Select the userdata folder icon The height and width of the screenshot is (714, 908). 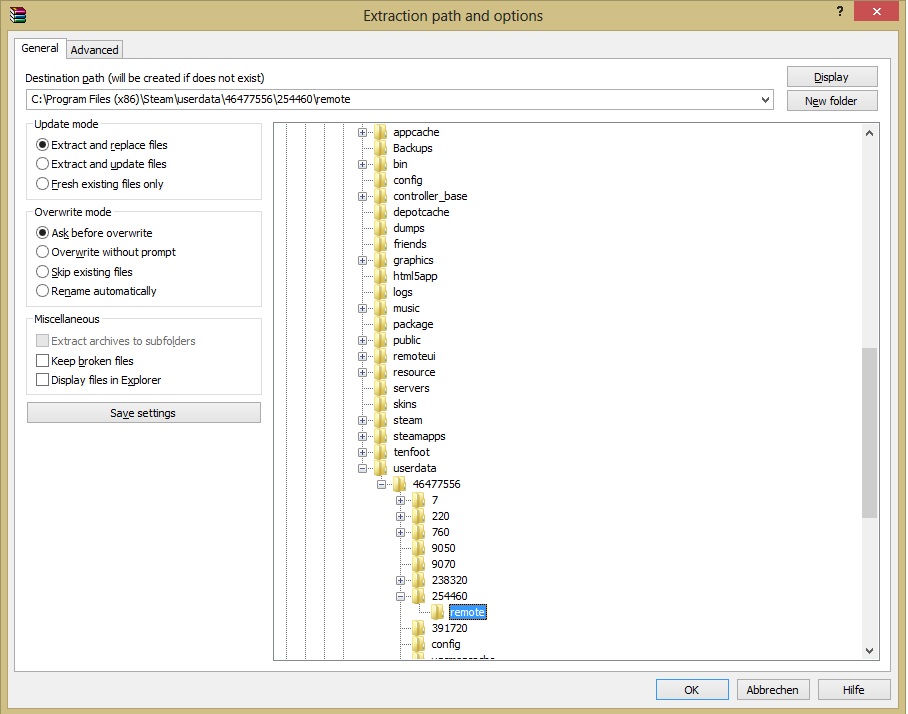pyautogui.click(x=380, y=468)
